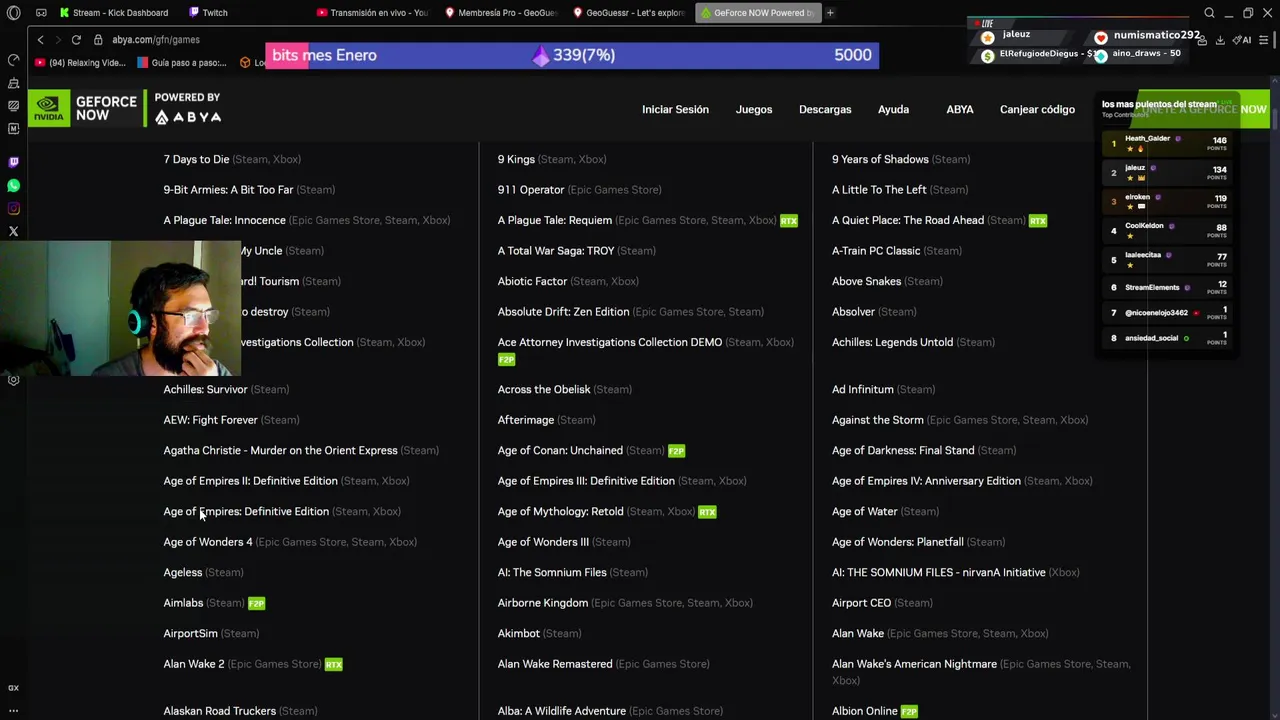Open WhatsApp in the browser sidebar
This screenshot has height=720, width=1280.
[13, 185]
